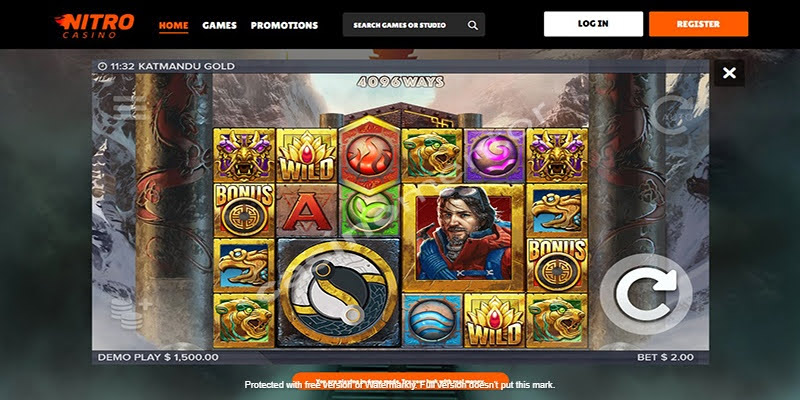The width and height of the screenshot is (800, 400).
Task: Click the top-left Bonus coin symbol
Action: (244, 211)
